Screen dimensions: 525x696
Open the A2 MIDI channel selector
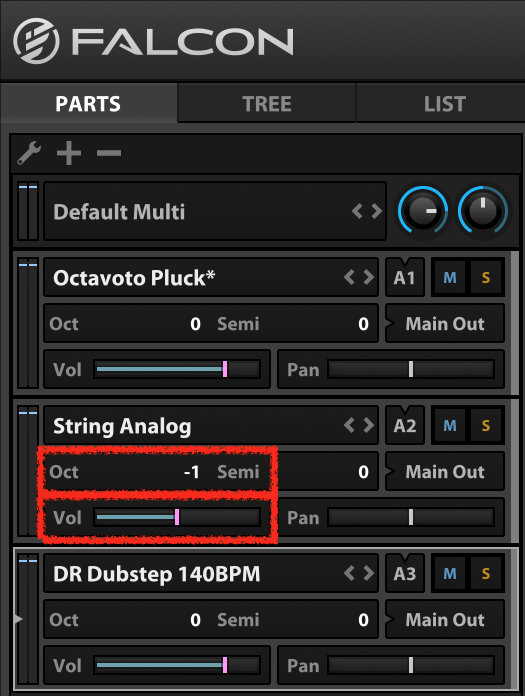tap(405, 426)
